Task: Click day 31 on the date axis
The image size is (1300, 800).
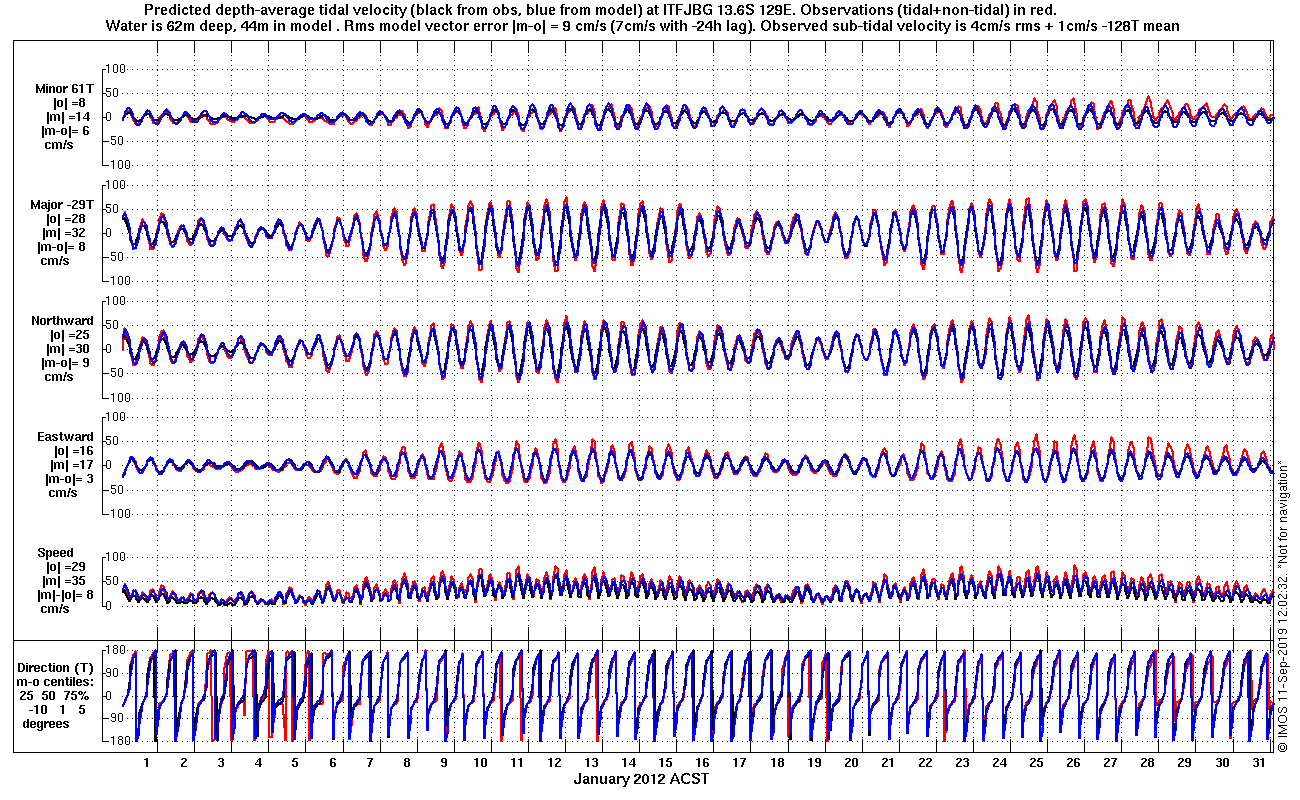Action: click(x=1259, y=762)
